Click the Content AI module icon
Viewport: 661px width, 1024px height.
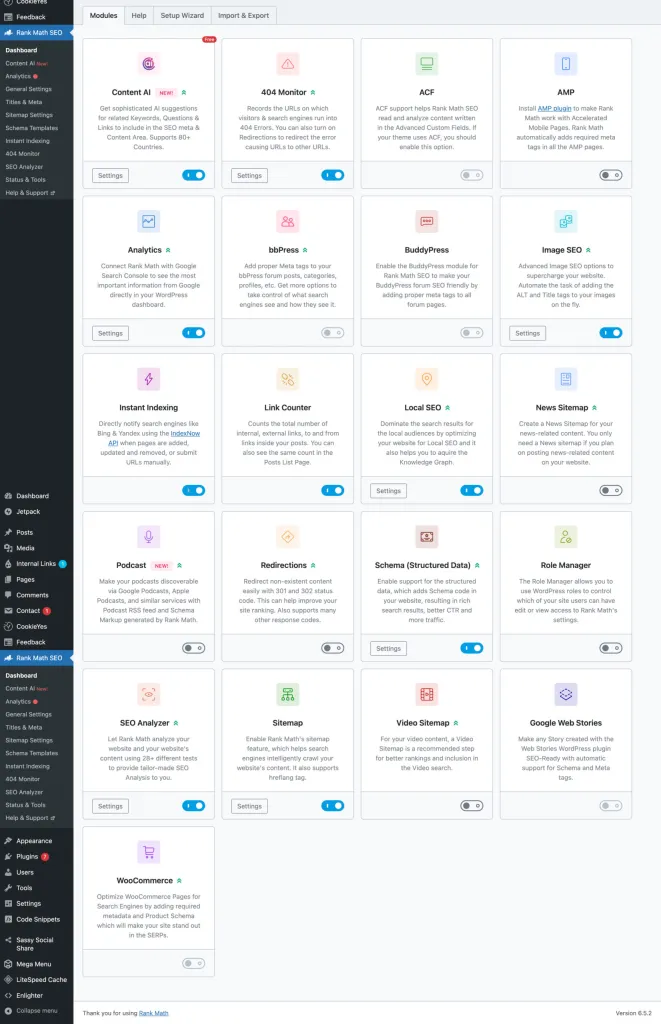(148, 63)
